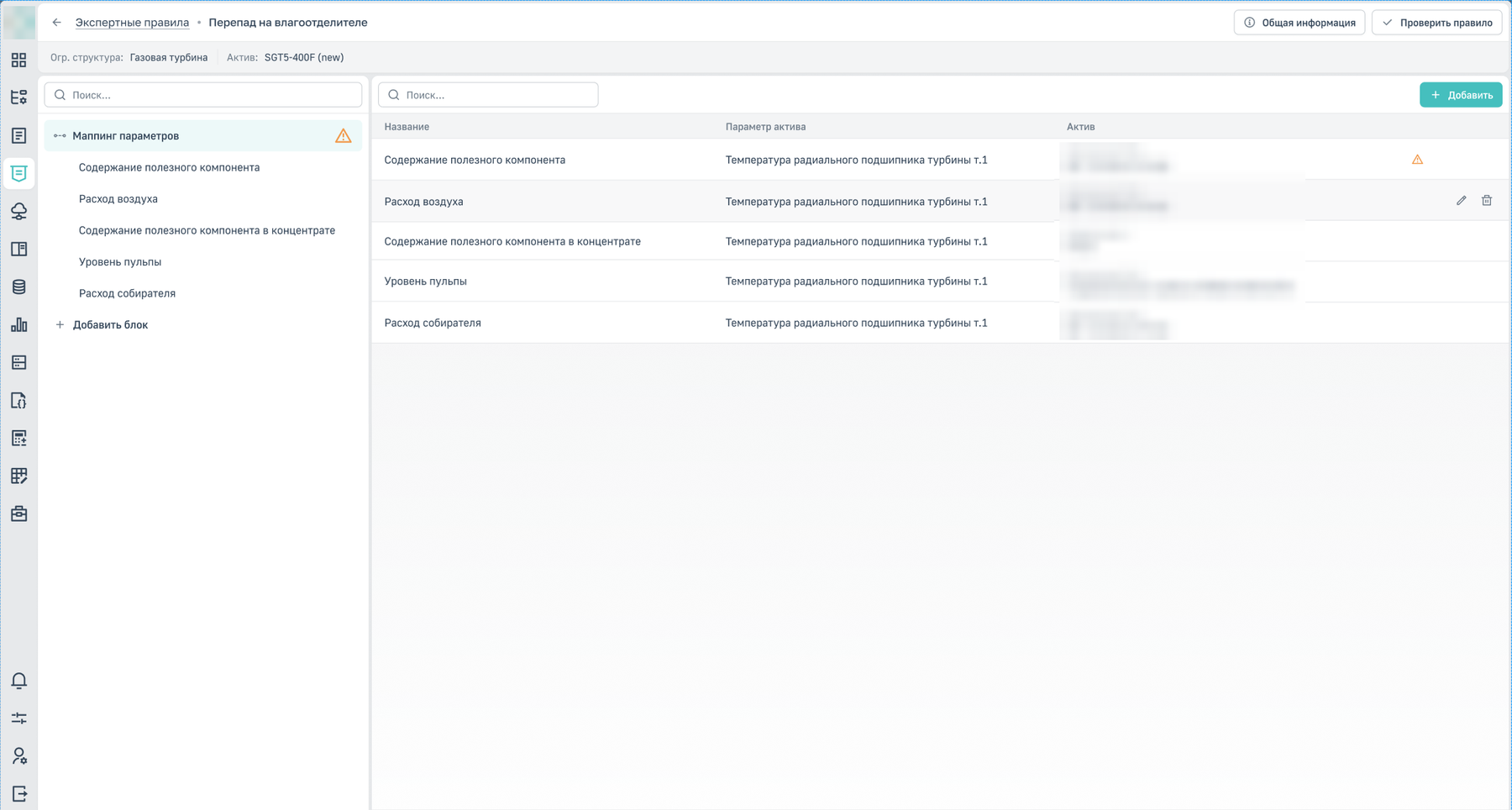Focus the table search field

(488, 95)
